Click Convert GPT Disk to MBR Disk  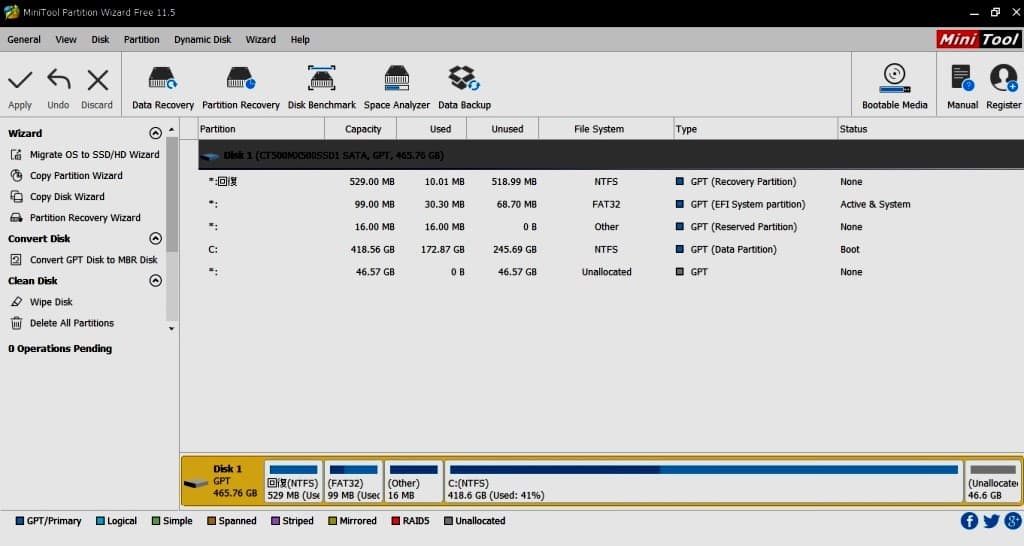pos(93,260)
